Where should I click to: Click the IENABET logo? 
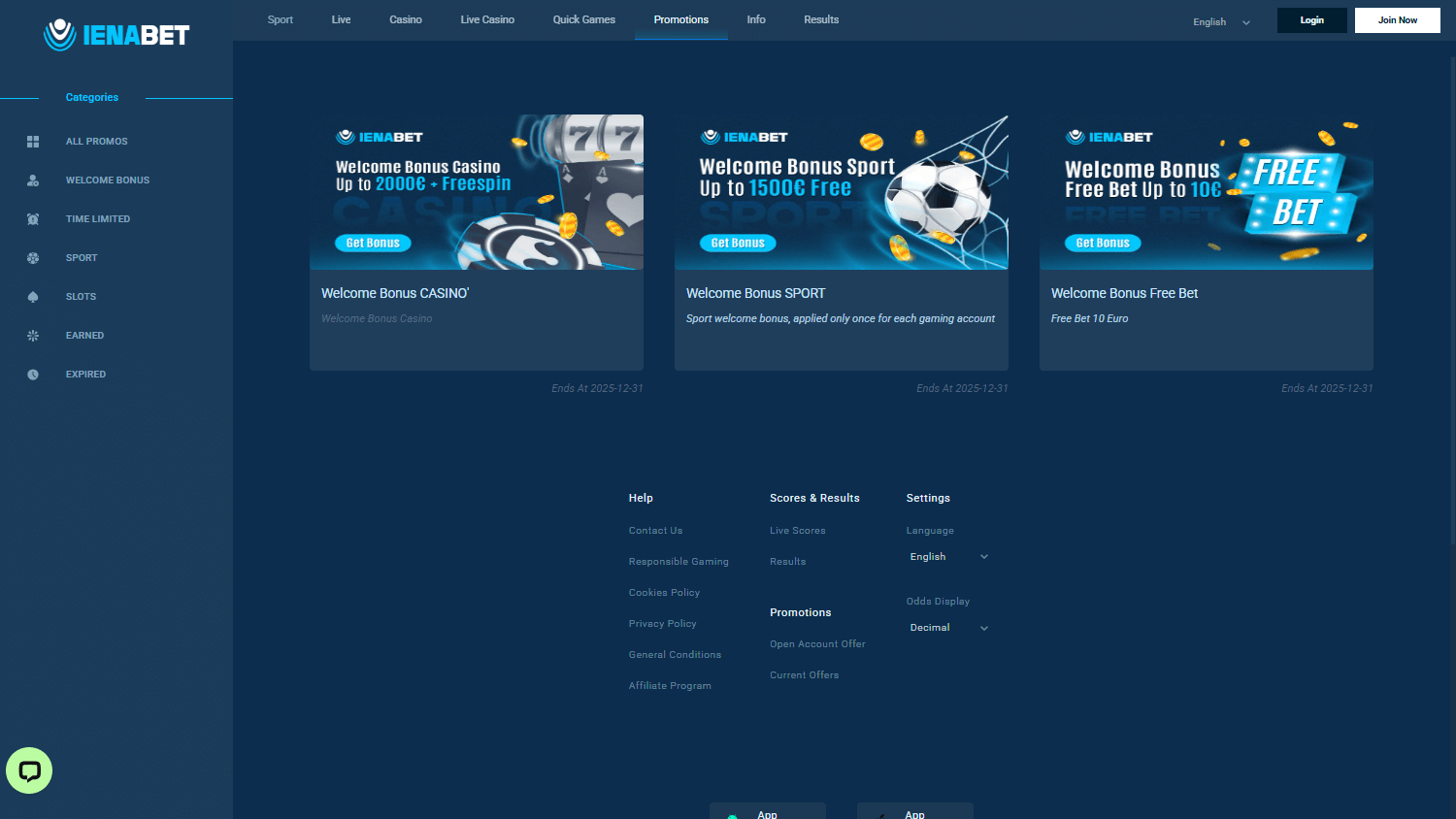pyautogui.click(x=116, y=35)
